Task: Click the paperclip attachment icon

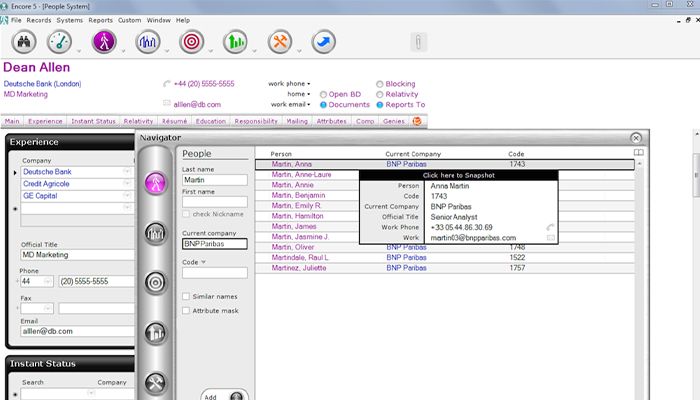Action: point(418,42)
